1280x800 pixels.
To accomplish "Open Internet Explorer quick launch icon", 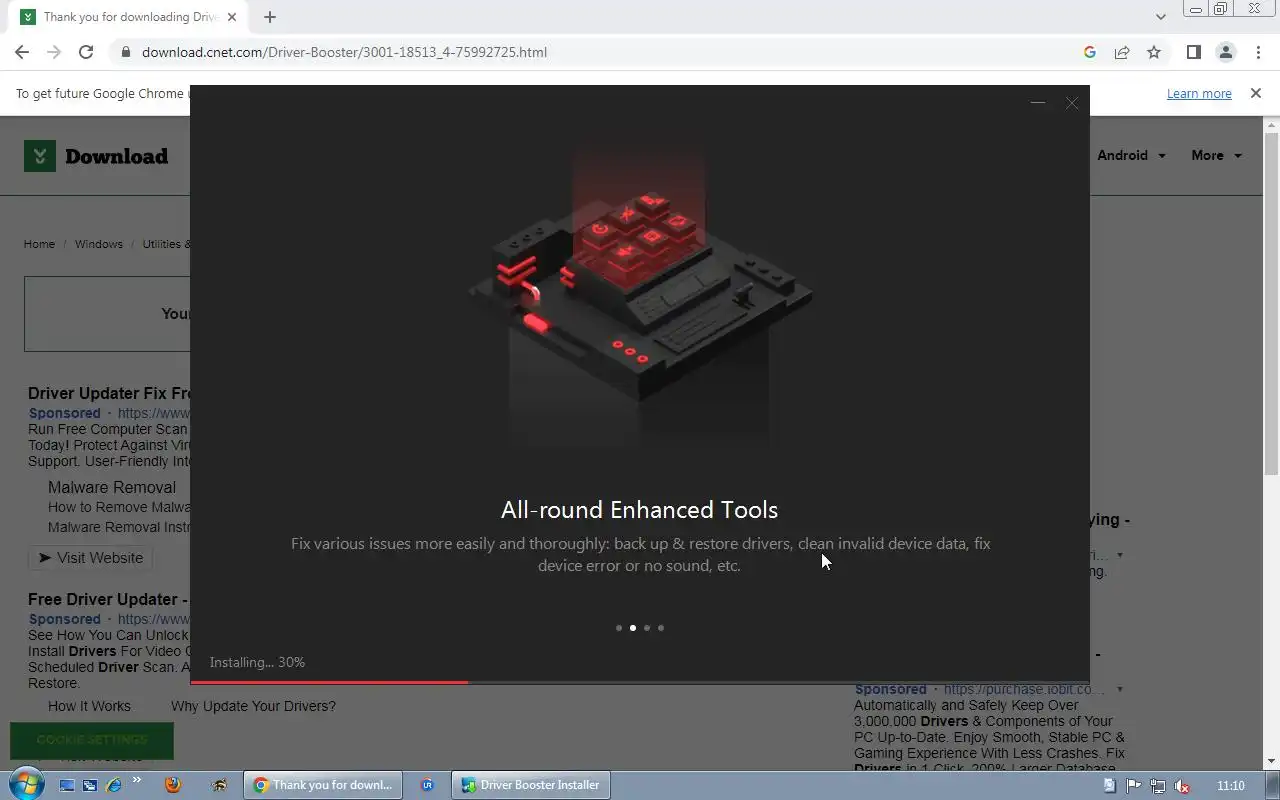I will click(x=112, y=786).
